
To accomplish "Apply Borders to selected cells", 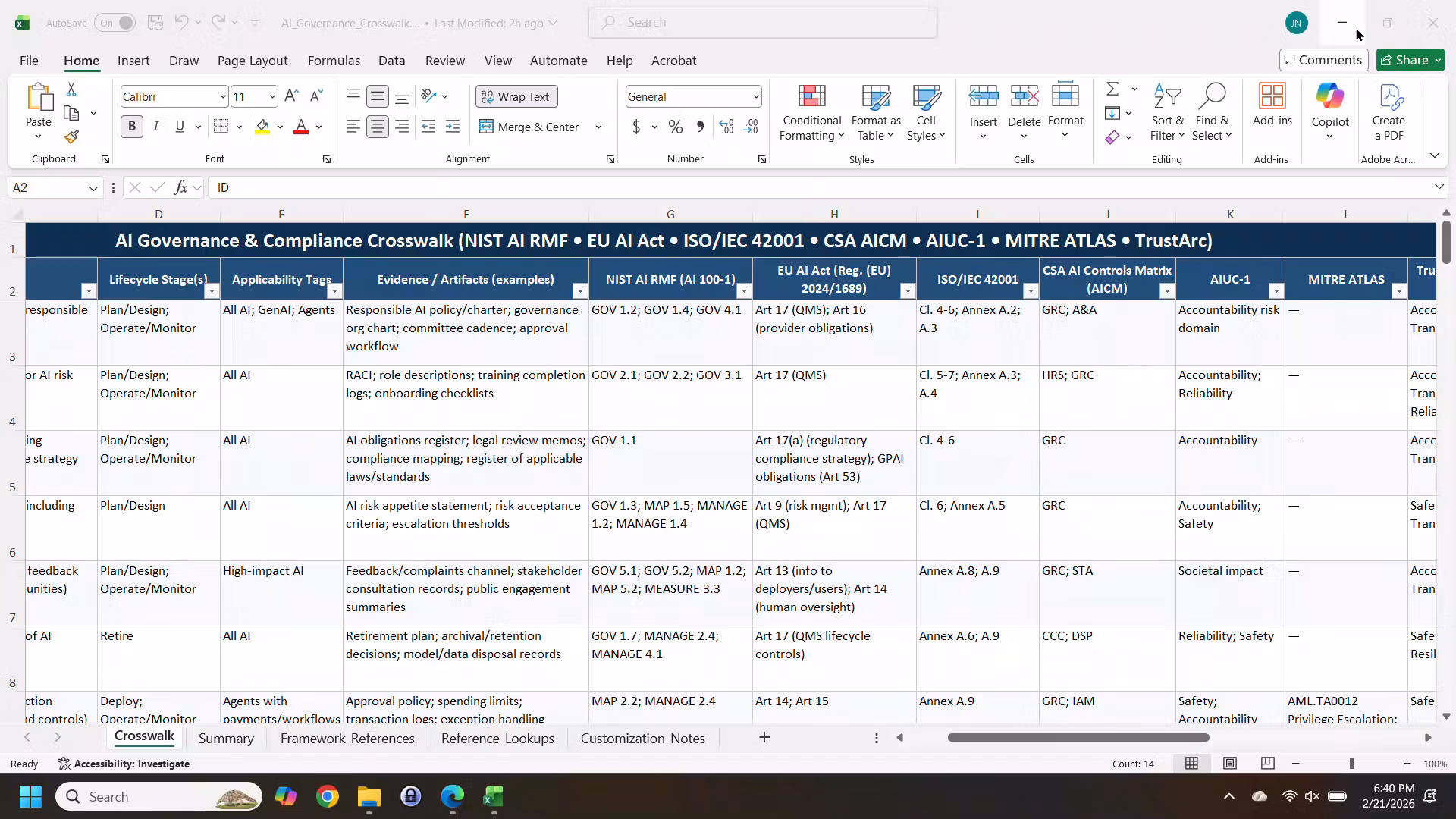I will (221, 127).
